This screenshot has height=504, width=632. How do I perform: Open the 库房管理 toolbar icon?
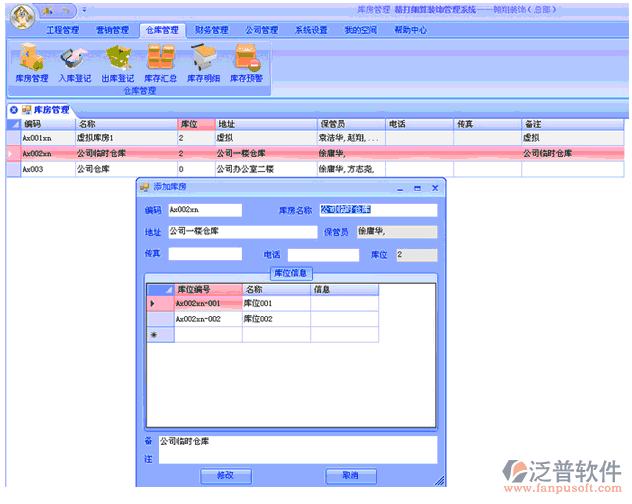click(31, 62)
